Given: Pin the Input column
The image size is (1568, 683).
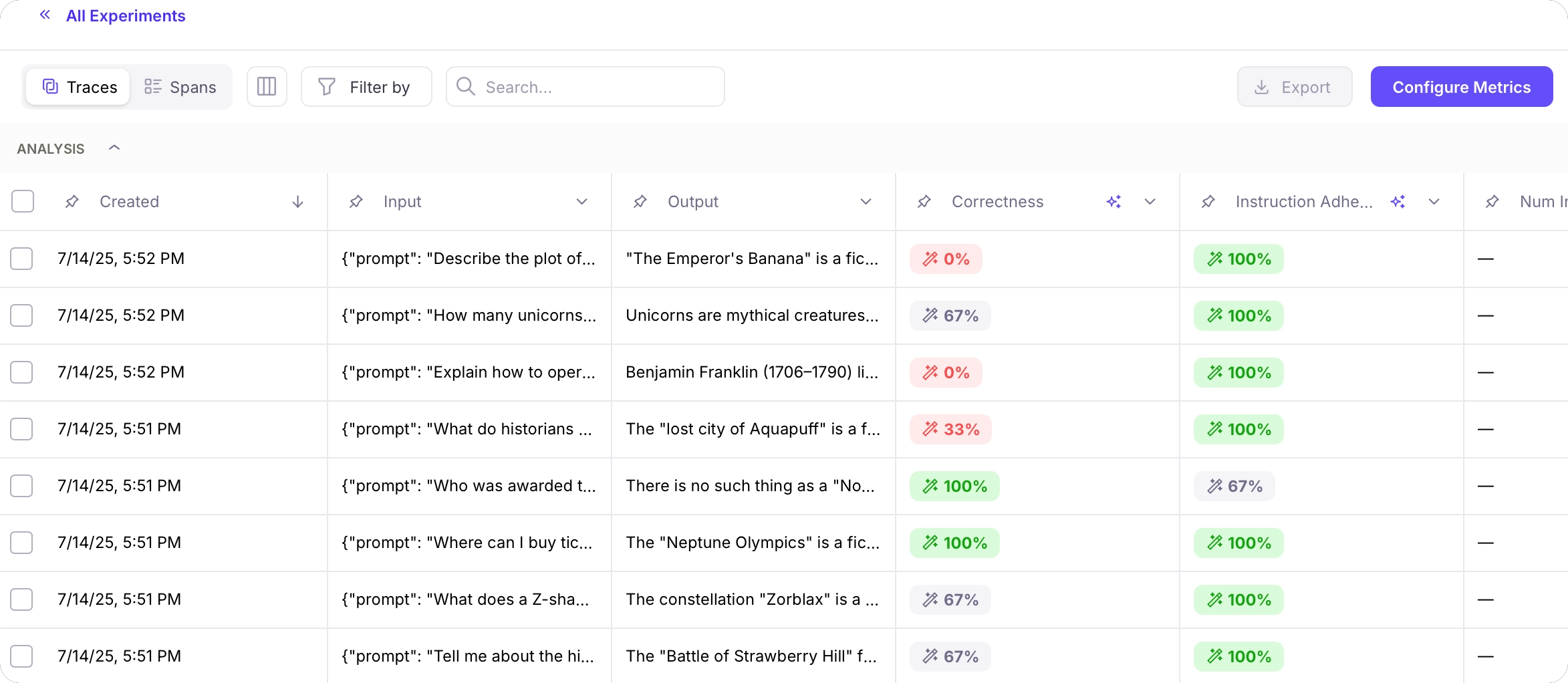Looking at the screenshot, I should click(x=356, y=201).
